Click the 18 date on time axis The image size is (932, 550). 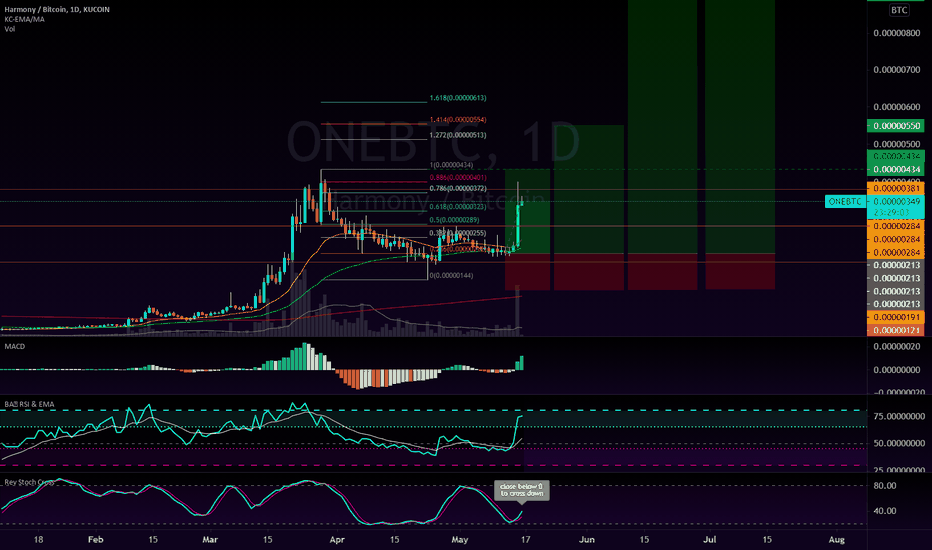pyautogui.click(x=38, y=540)
